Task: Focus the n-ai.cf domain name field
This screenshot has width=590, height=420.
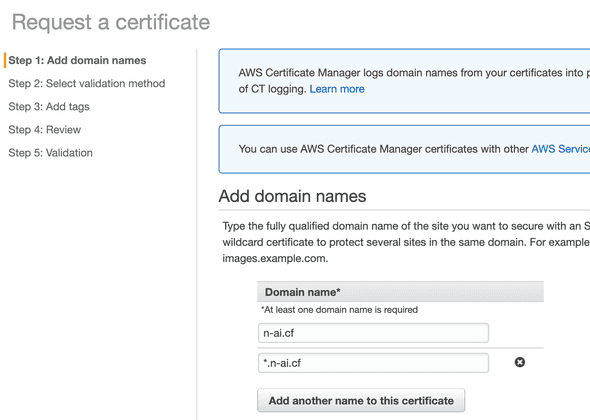Action: 373,333
